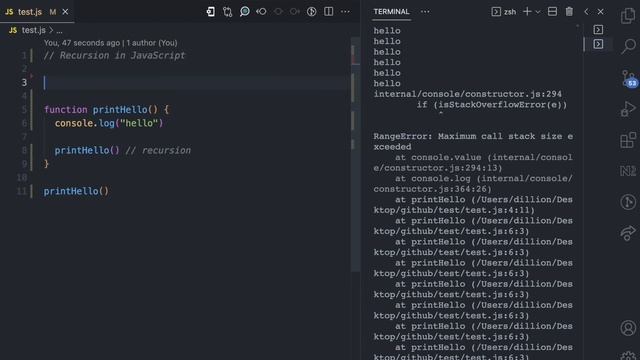The width and height of the screenshot is (640, 360).
Task: Click the compare changes git icon
Action: [228, 12]
